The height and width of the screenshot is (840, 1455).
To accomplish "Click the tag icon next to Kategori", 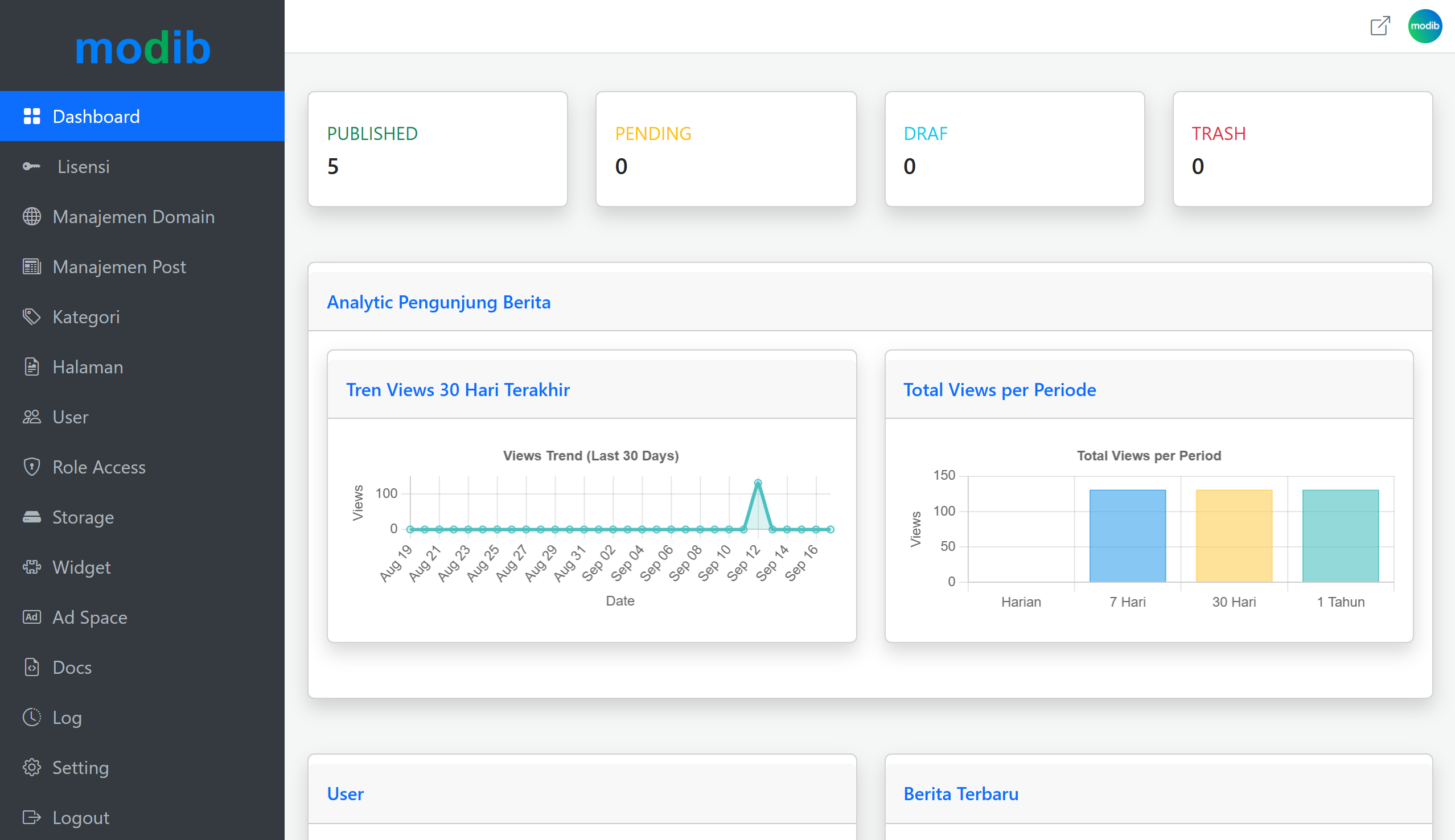I will (32, 317).
